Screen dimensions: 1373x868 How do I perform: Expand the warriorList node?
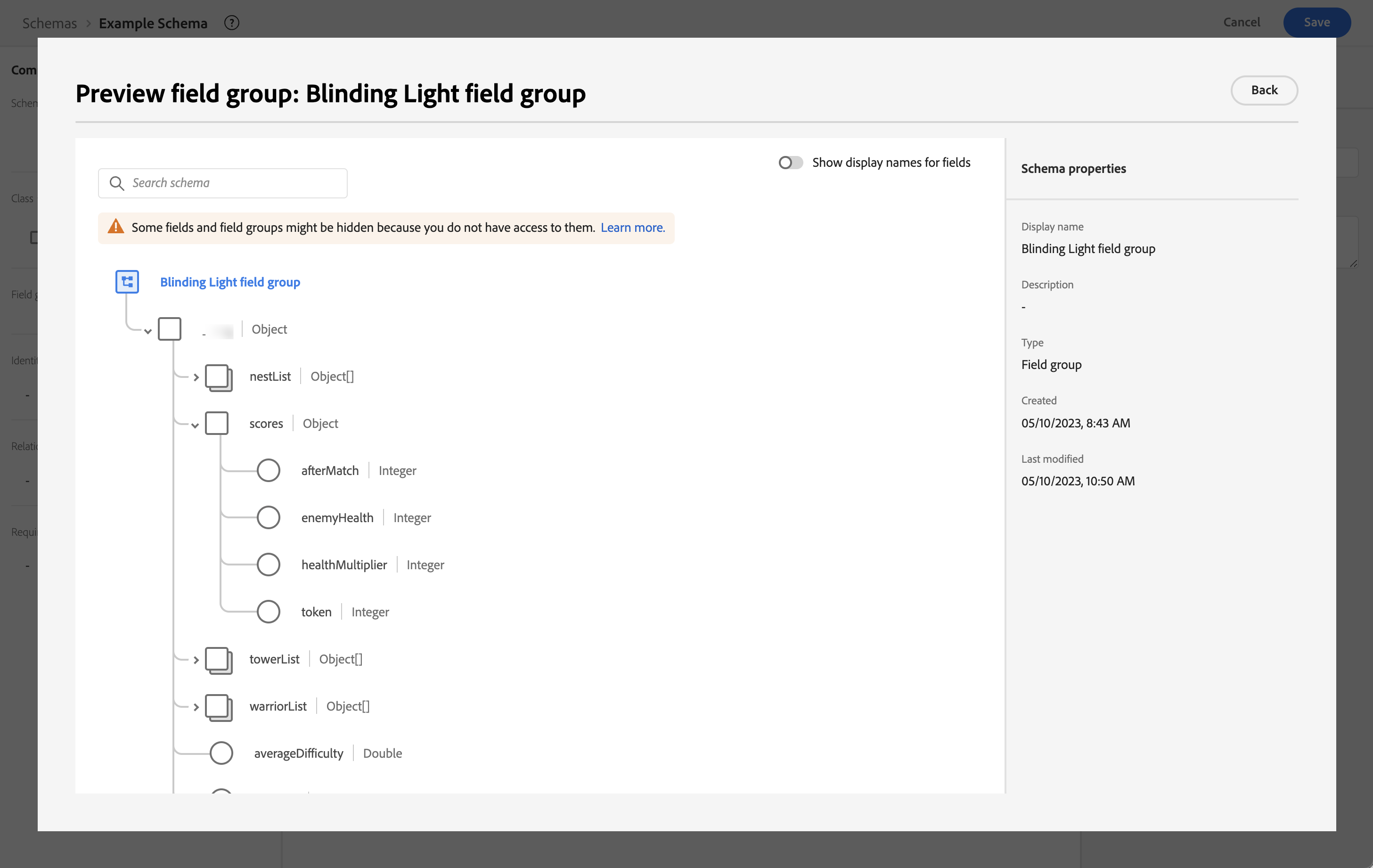click(196, 707)
